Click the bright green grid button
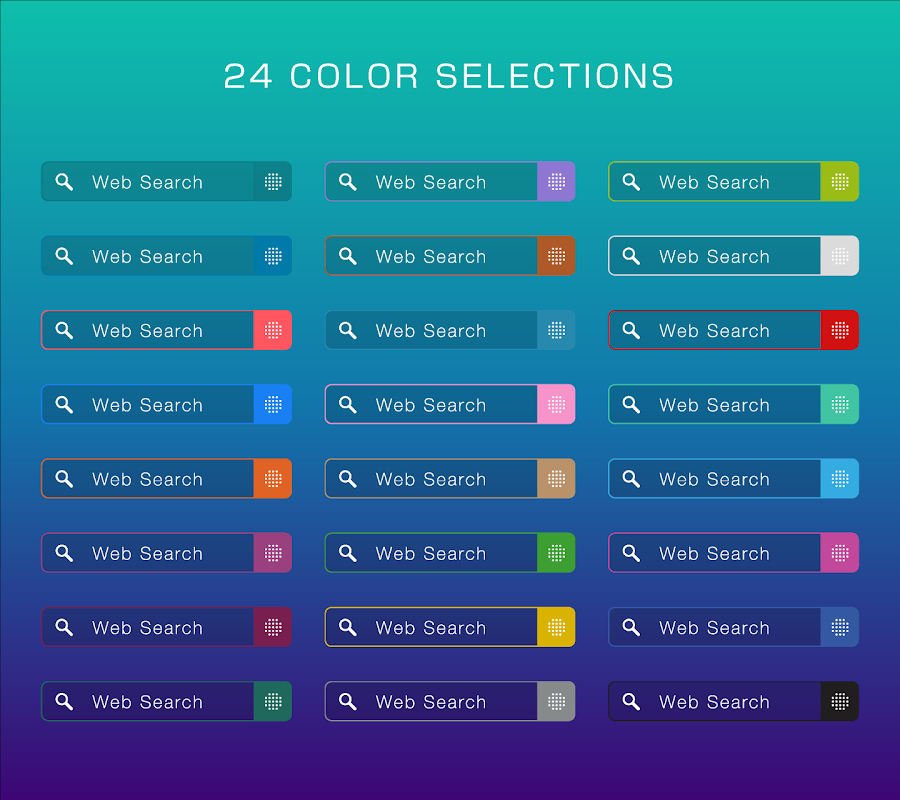 556,553
